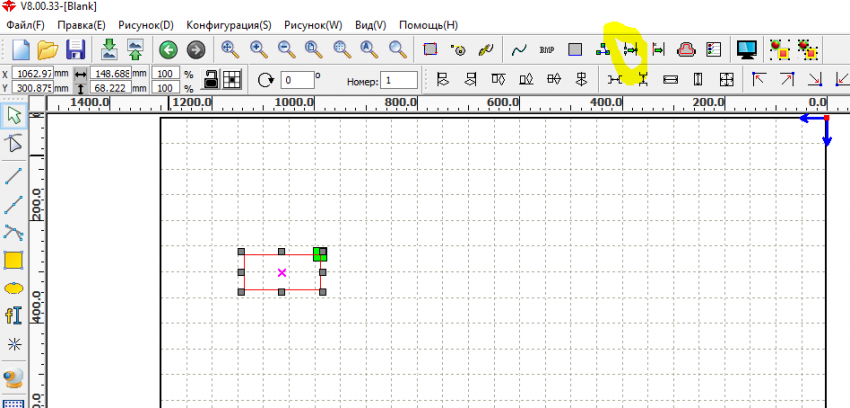This screenshot has height=408, width=850.
Task: Click the BMP bitmap handling icon
Action: (547, 49)
